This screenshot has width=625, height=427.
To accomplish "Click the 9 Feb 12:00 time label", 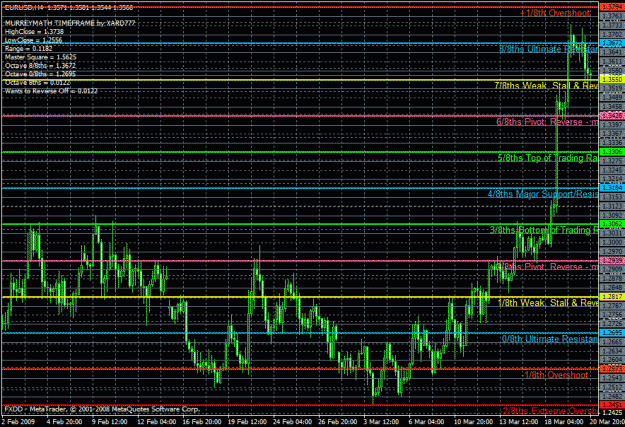I will click(110, 422).
